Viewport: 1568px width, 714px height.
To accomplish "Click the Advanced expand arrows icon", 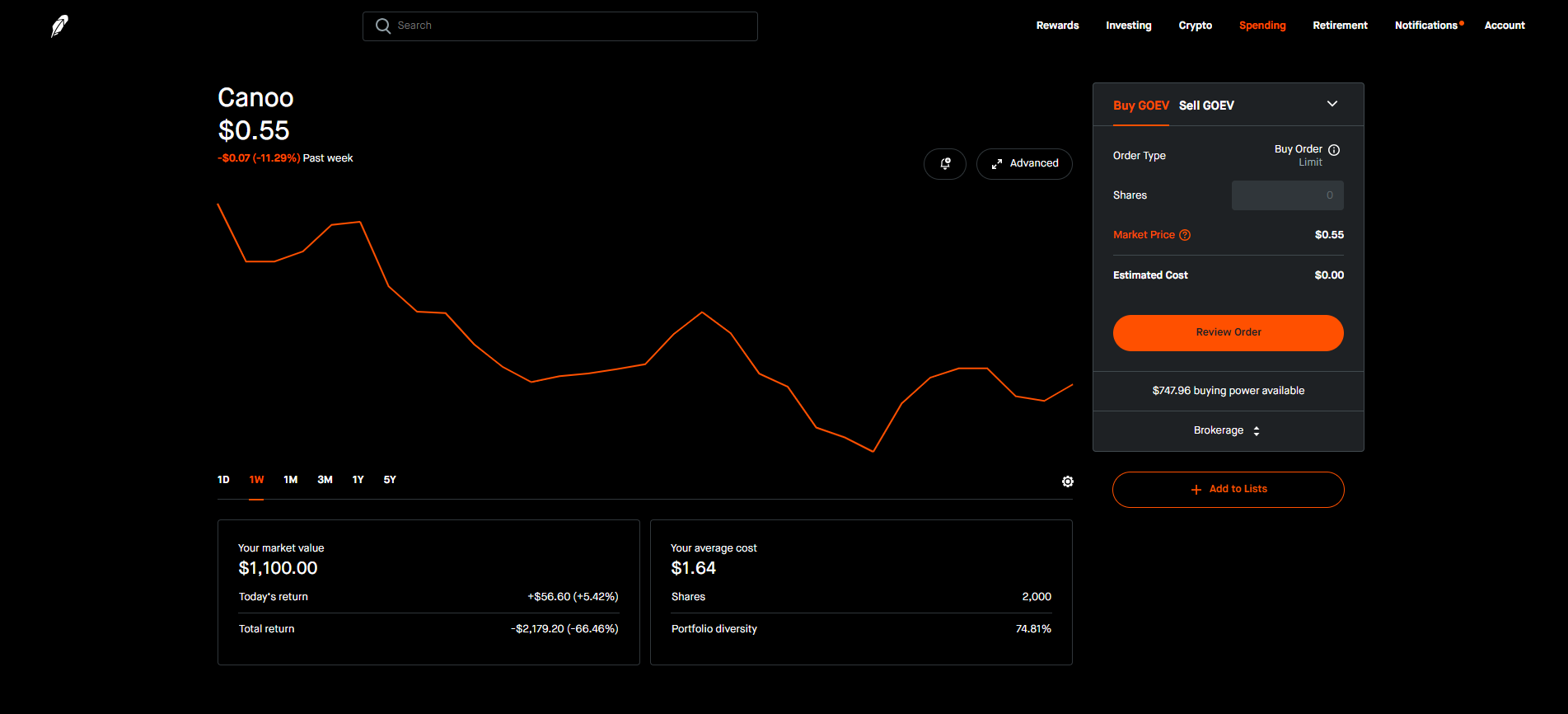I will tap(997, 164).
